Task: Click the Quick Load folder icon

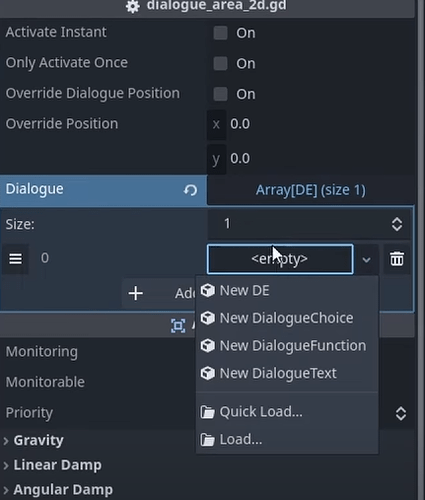Action: point(208,412)
